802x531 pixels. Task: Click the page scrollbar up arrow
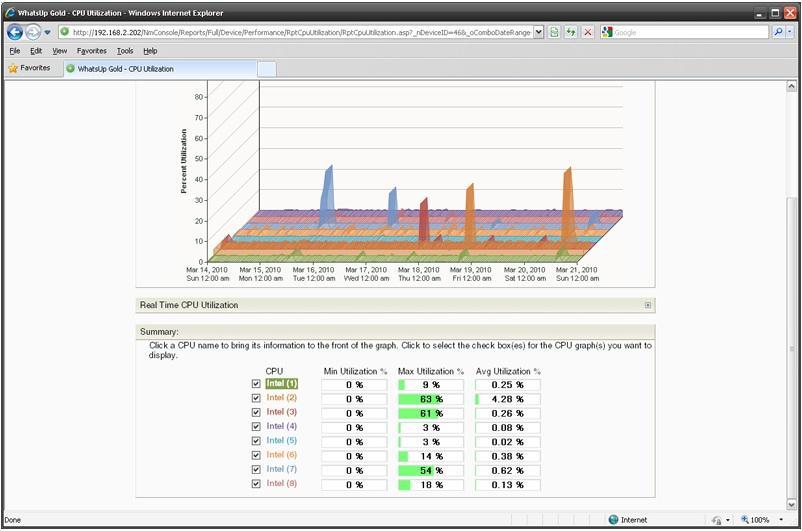[791, 86]
